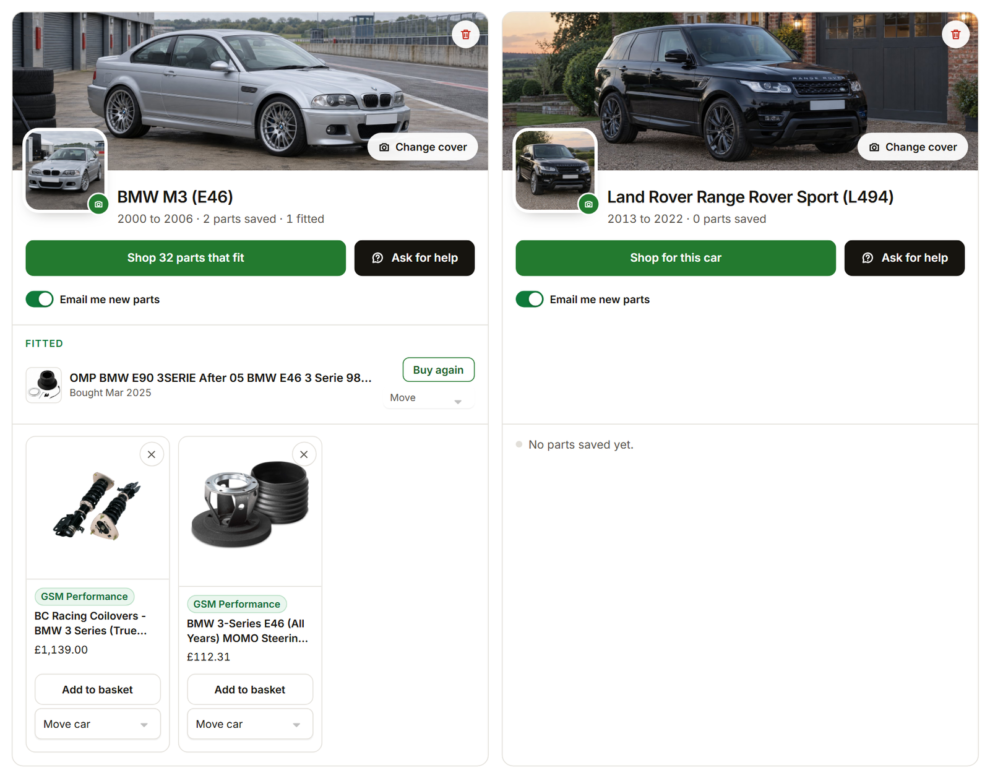990x778 pixels.
Task: Click Land Rover Range Rover Sport (L494) heading
Action: pyautogui.click(x=750, y=197)
